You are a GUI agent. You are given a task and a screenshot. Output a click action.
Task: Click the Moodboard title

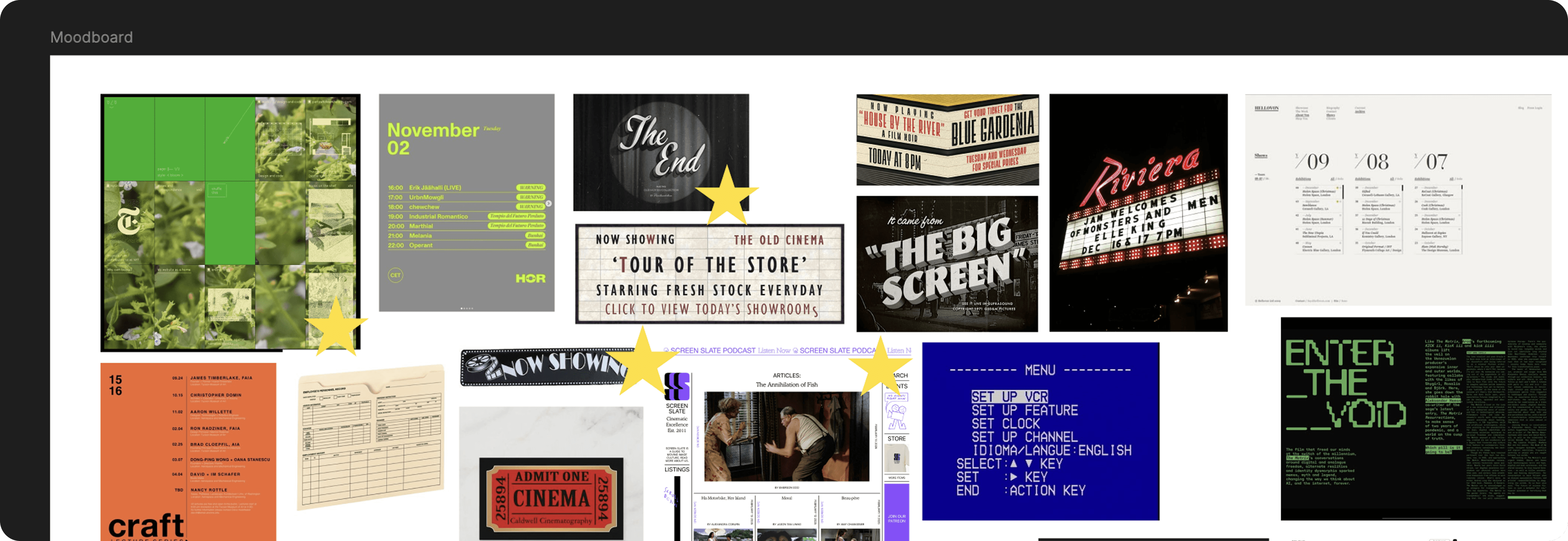click(x=91, y=37)
